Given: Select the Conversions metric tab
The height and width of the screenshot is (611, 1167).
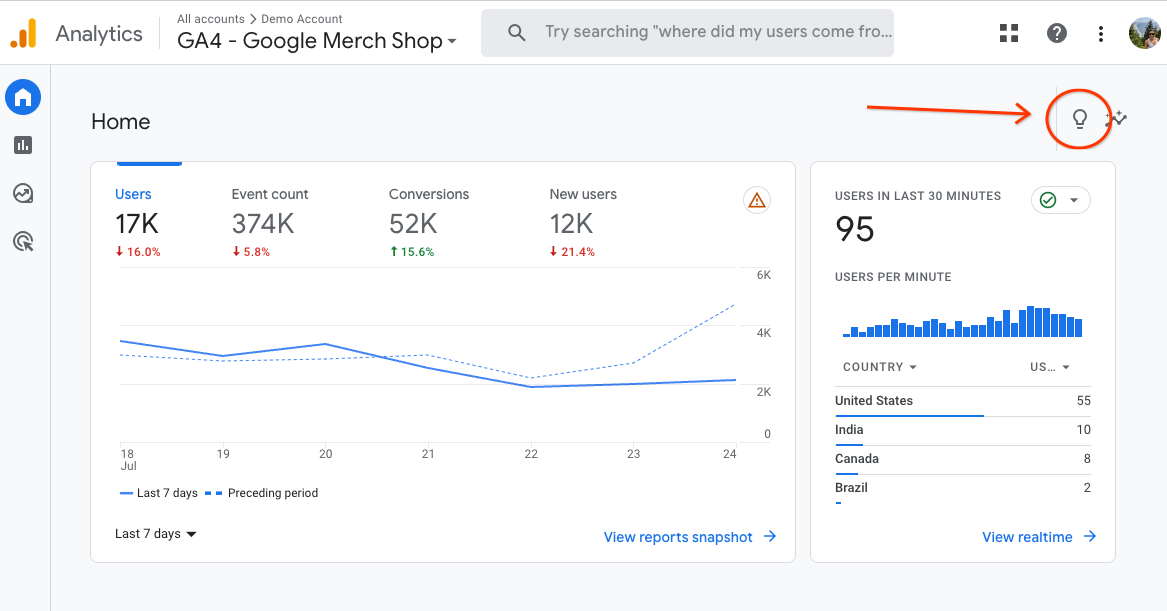Looking at the screenshot, I should tap(428, 222).
